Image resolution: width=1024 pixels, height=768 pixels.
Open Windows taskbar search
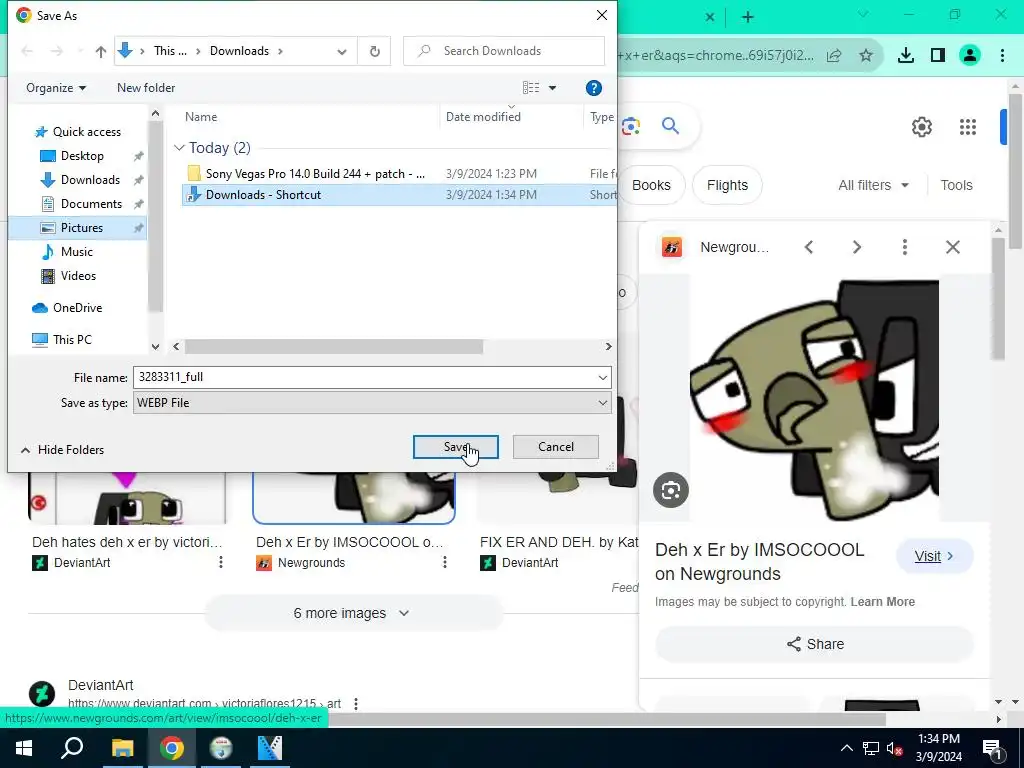pyautogui.click(x=72, y=748)
